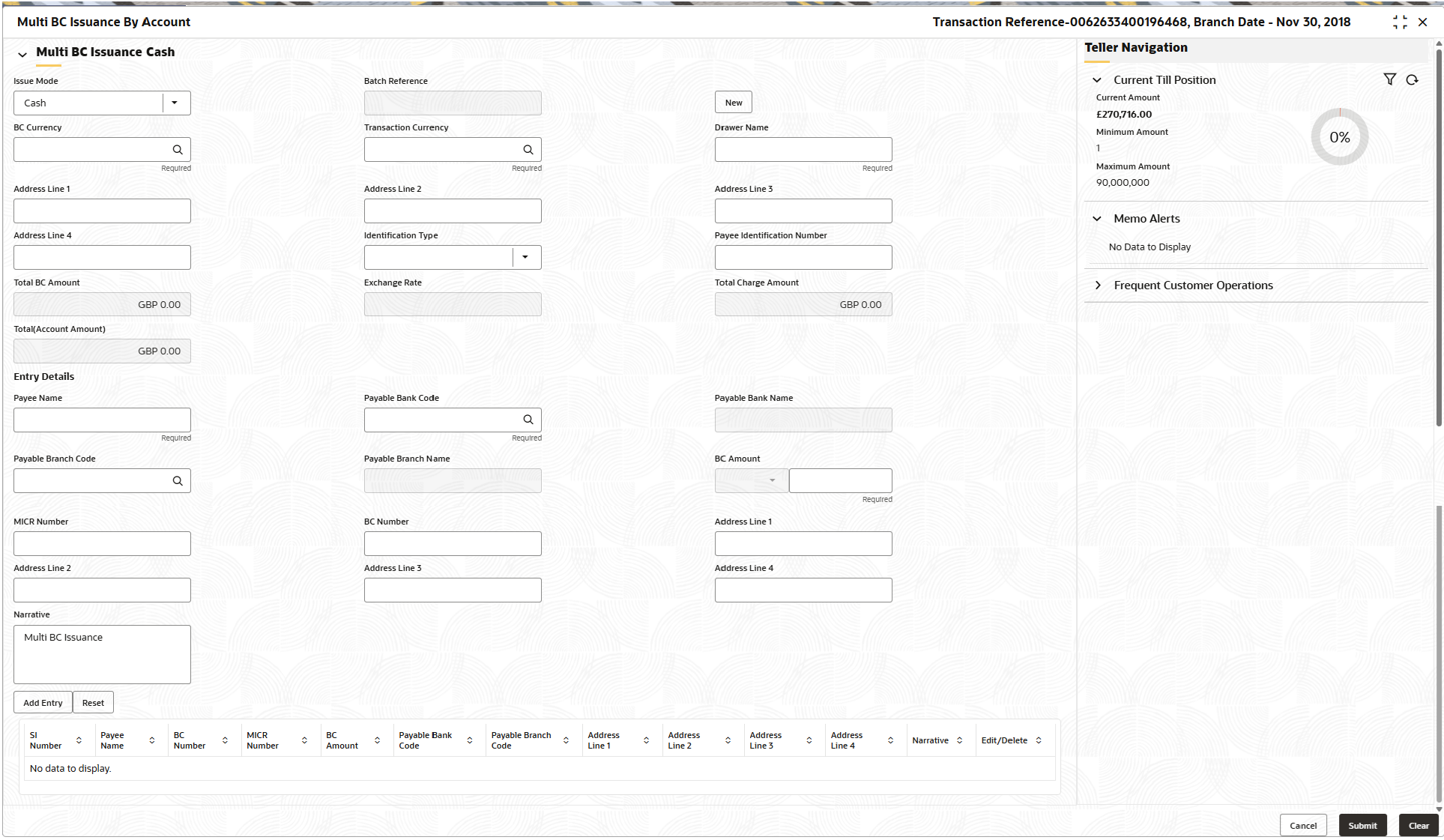Click the New batch button
Screen dimensions: 1444x840
(x=734, y=103)
